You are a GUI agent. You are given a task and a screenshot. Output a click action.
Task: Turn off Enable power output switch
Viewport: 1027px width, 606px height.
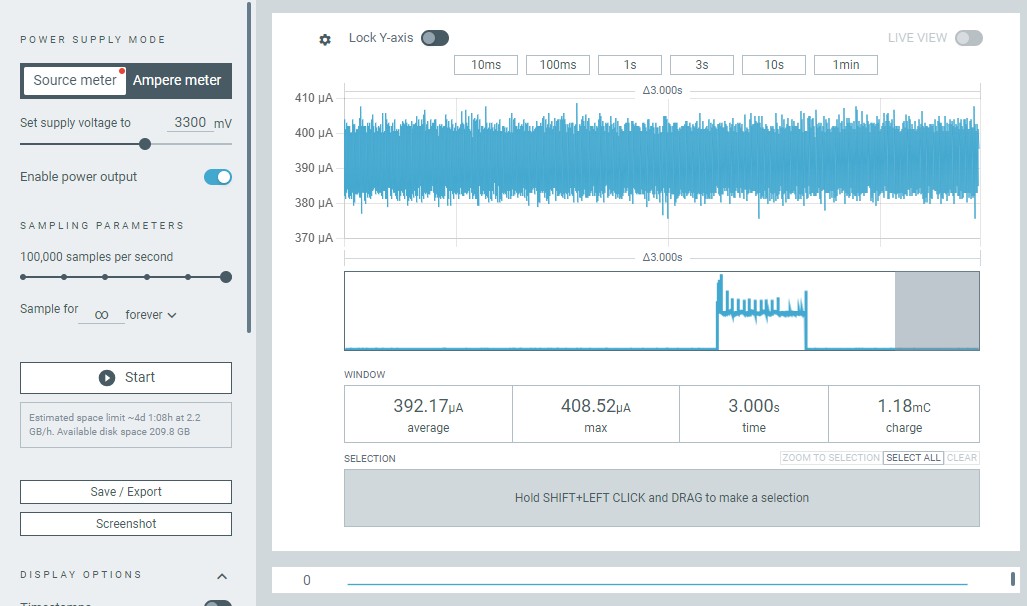click(x=217, y=177)
